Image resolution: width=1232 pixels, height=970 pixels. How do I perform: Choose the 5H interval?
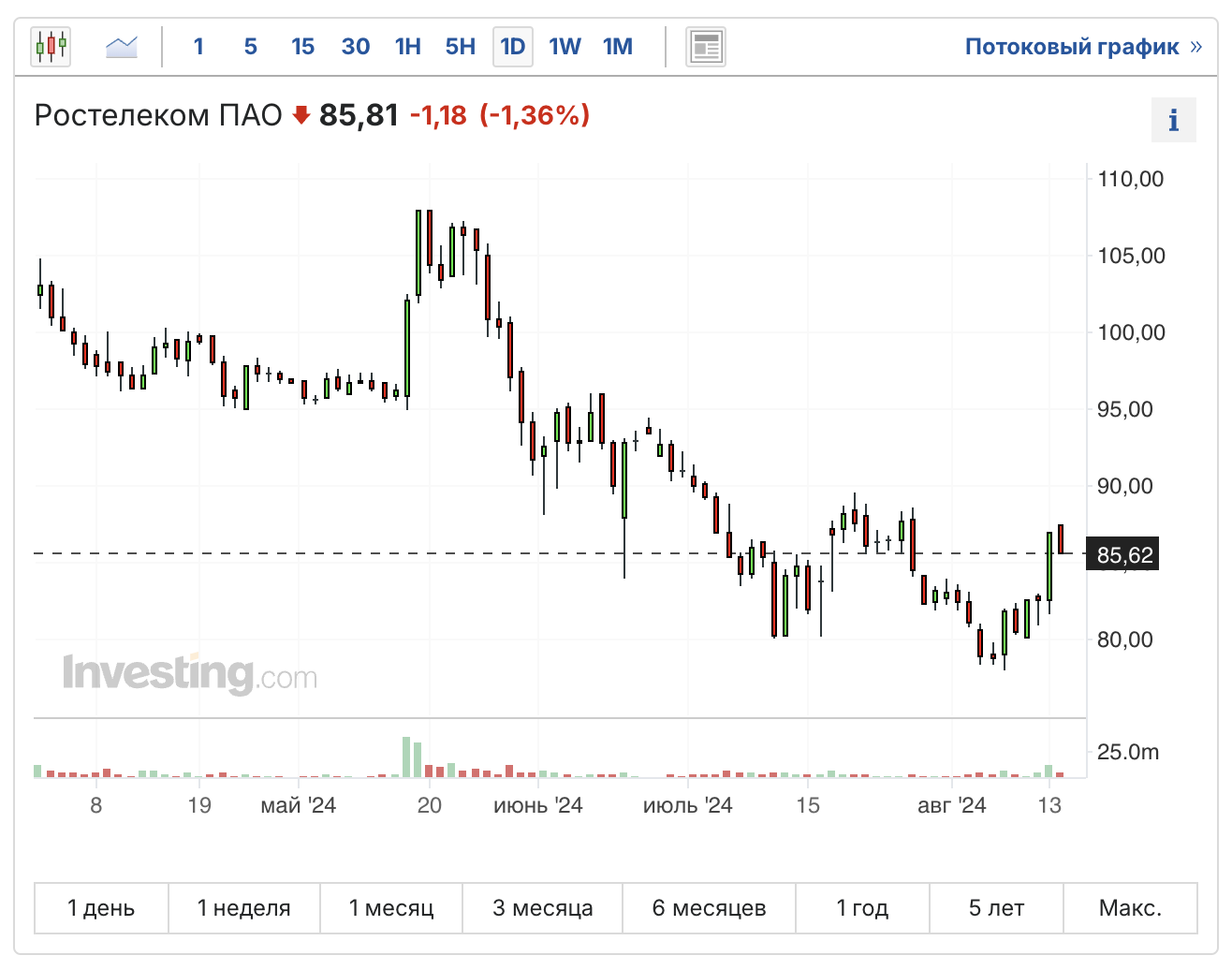461,46
